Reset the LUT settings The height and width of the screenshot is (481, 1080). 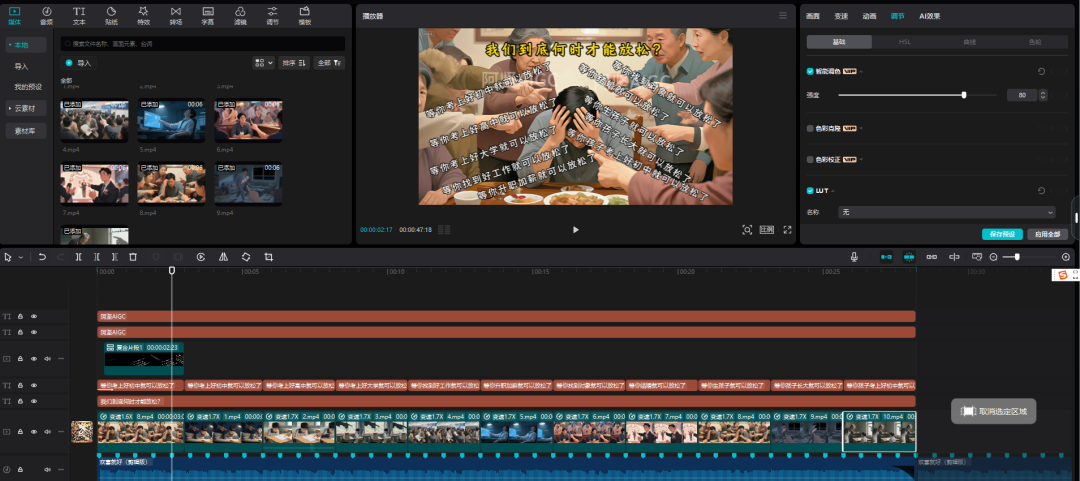(1041, 191)
